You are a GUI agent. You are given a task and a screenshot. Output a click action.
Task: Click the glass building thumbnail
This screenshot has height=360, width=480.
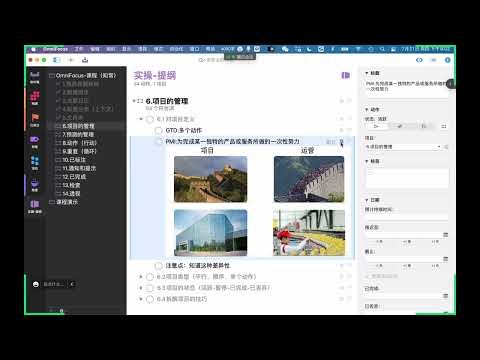pyautogui.click(x=211, y=233)
